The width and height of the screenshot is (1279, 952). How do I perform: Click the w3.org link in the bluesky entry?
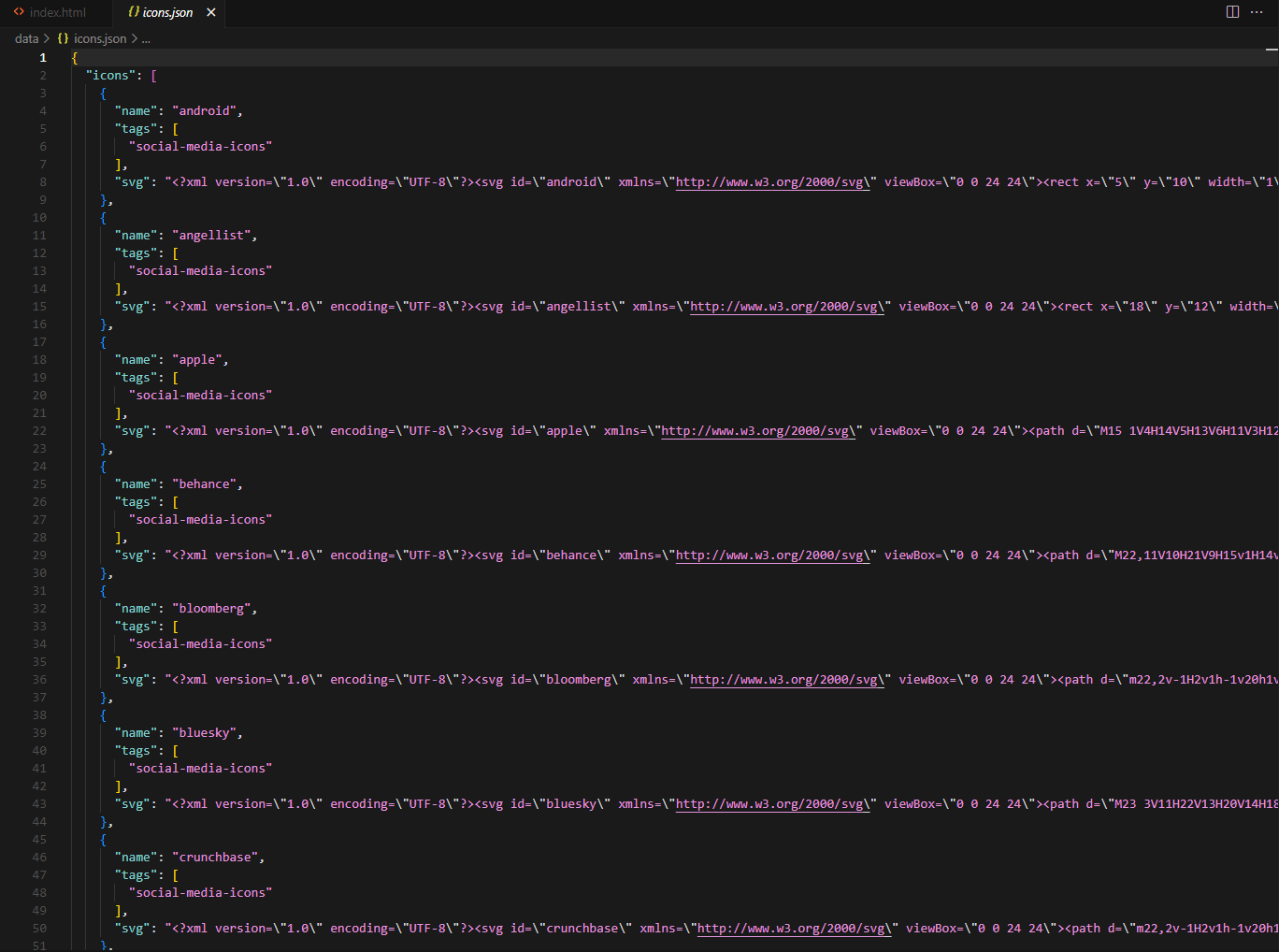pos(771,803)
